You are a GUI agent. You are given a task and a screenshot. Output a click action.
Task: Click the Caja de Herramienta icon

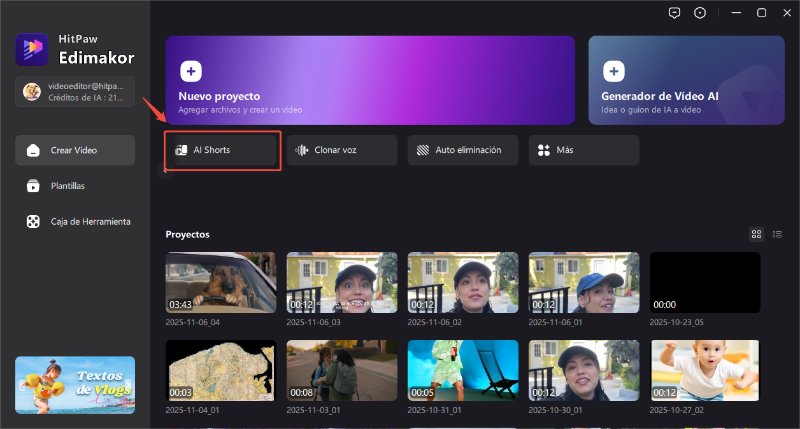[33, 221]
